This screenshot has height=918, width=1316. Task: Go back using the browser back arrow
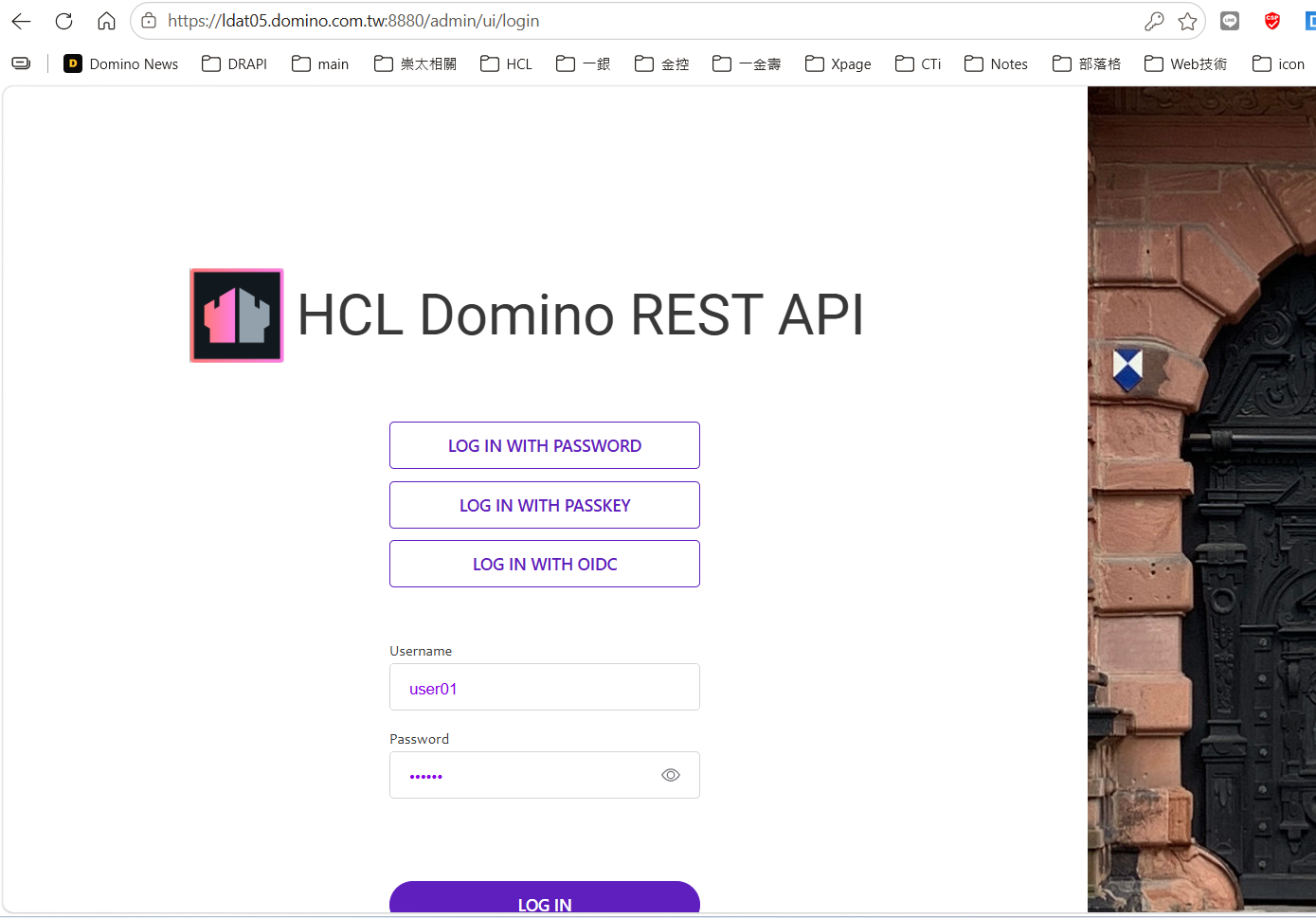[x=21, y=21]
